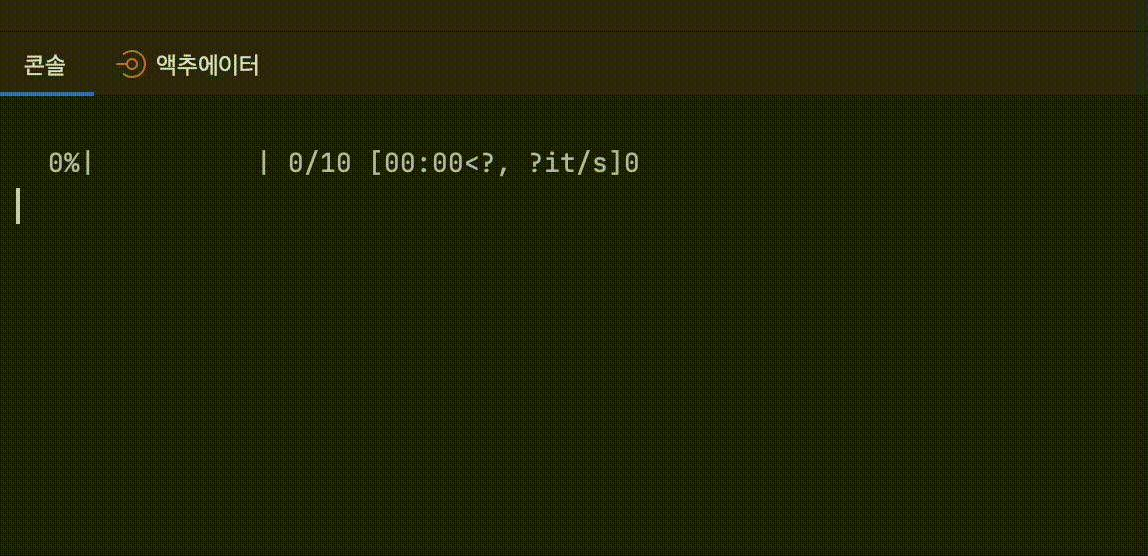Click the empty tqdm progress bar track
Screen dimensions: 1148x556
[176, 163]
